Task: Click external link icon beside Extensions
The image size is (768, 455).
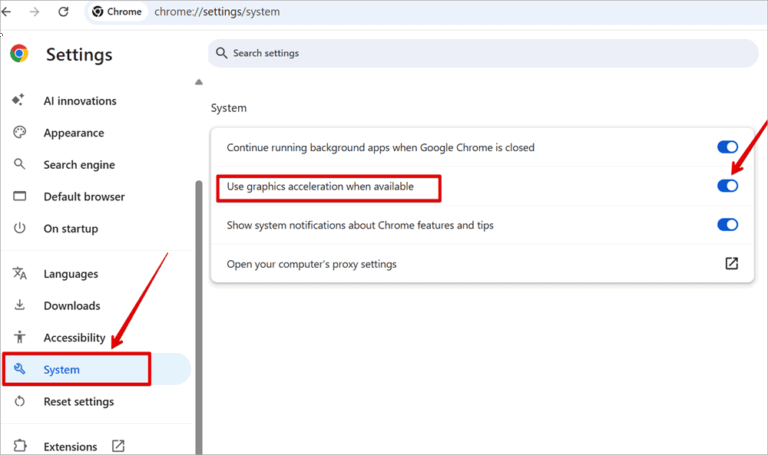Action: pos(118,446)
